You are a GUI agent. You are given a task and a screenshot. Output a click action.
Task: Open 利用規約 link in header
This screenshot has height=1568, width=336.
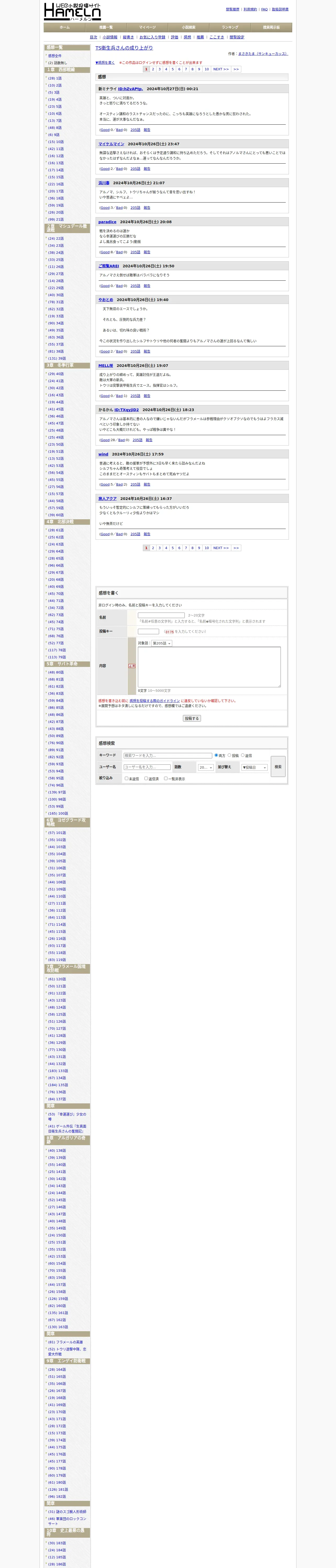point(250,9)
